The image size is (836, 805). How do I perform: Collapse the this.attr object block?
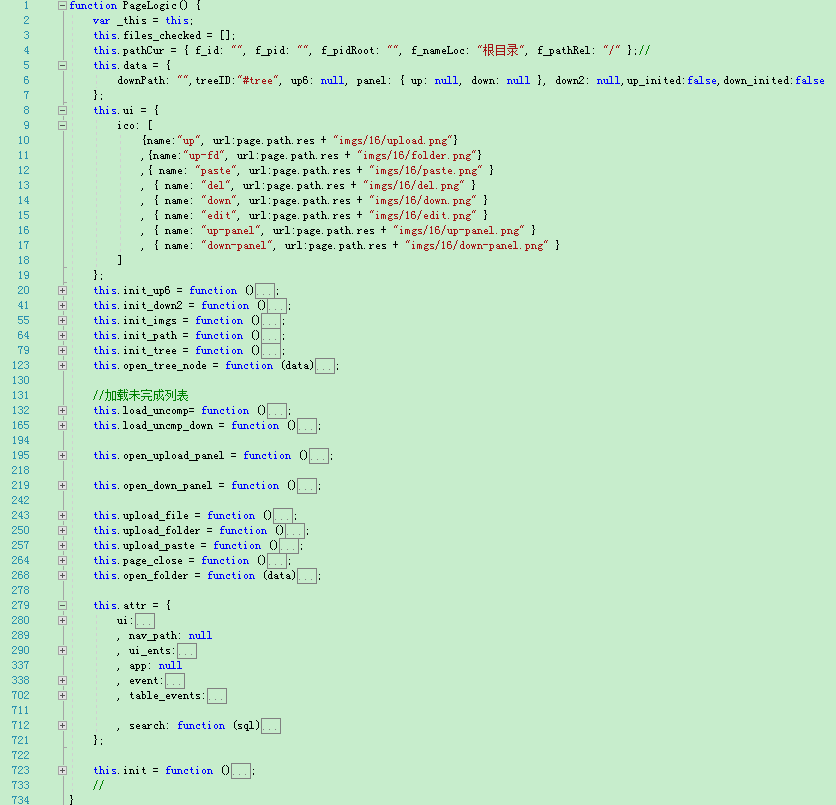(62, 605)
